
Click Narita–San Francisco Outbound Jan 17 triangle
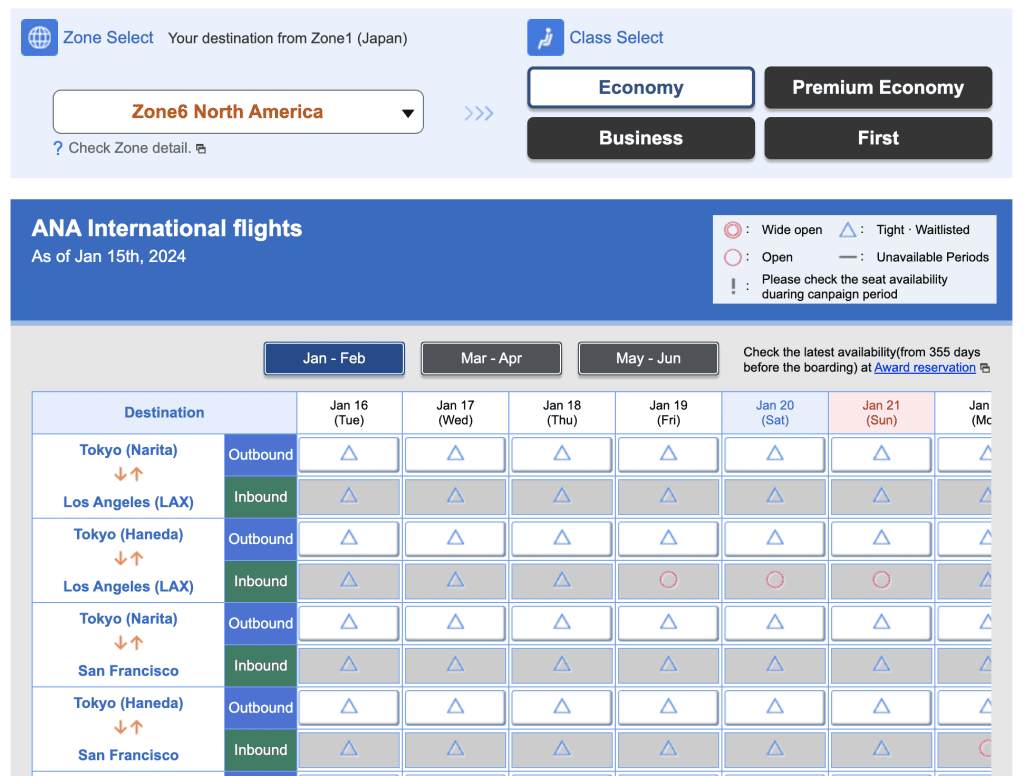click(x=455, y=622)
